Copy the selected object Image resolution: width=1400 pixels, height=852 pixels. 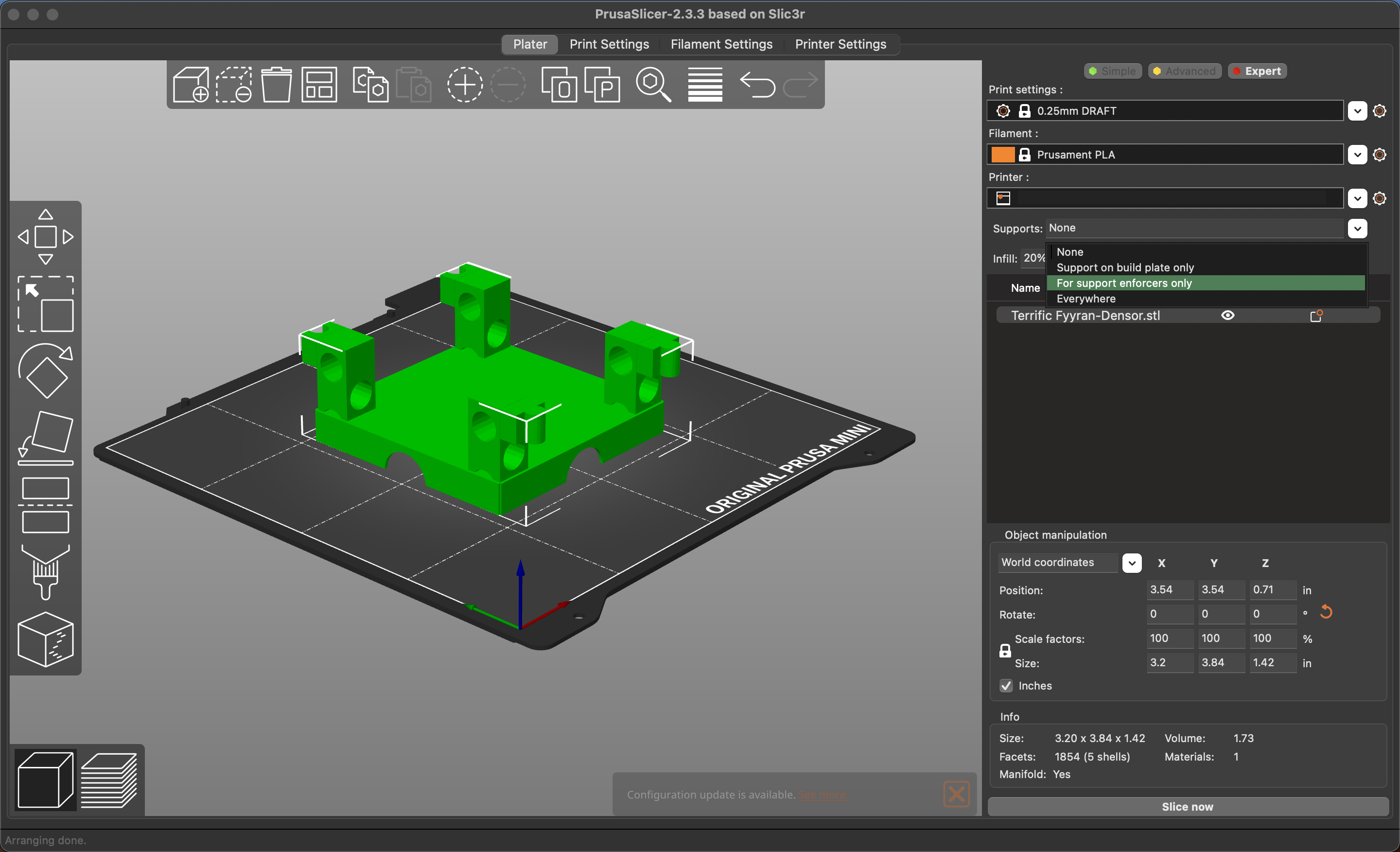tap(370, 84)
